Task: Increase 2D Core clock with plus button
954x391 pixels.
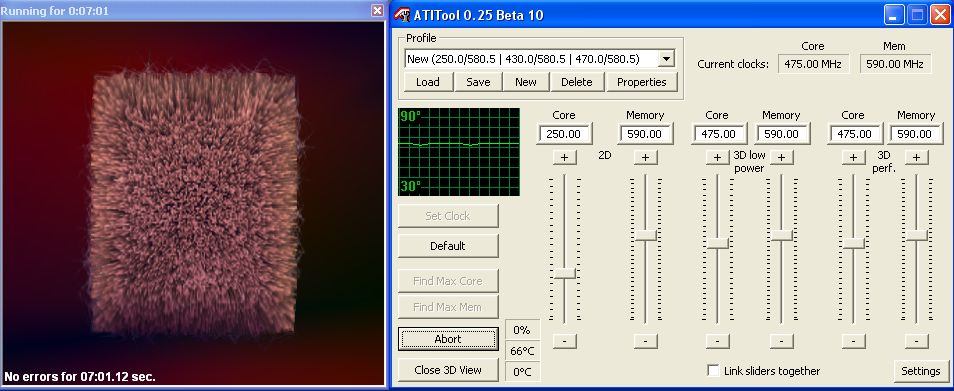Action: (x=565, y=157)
